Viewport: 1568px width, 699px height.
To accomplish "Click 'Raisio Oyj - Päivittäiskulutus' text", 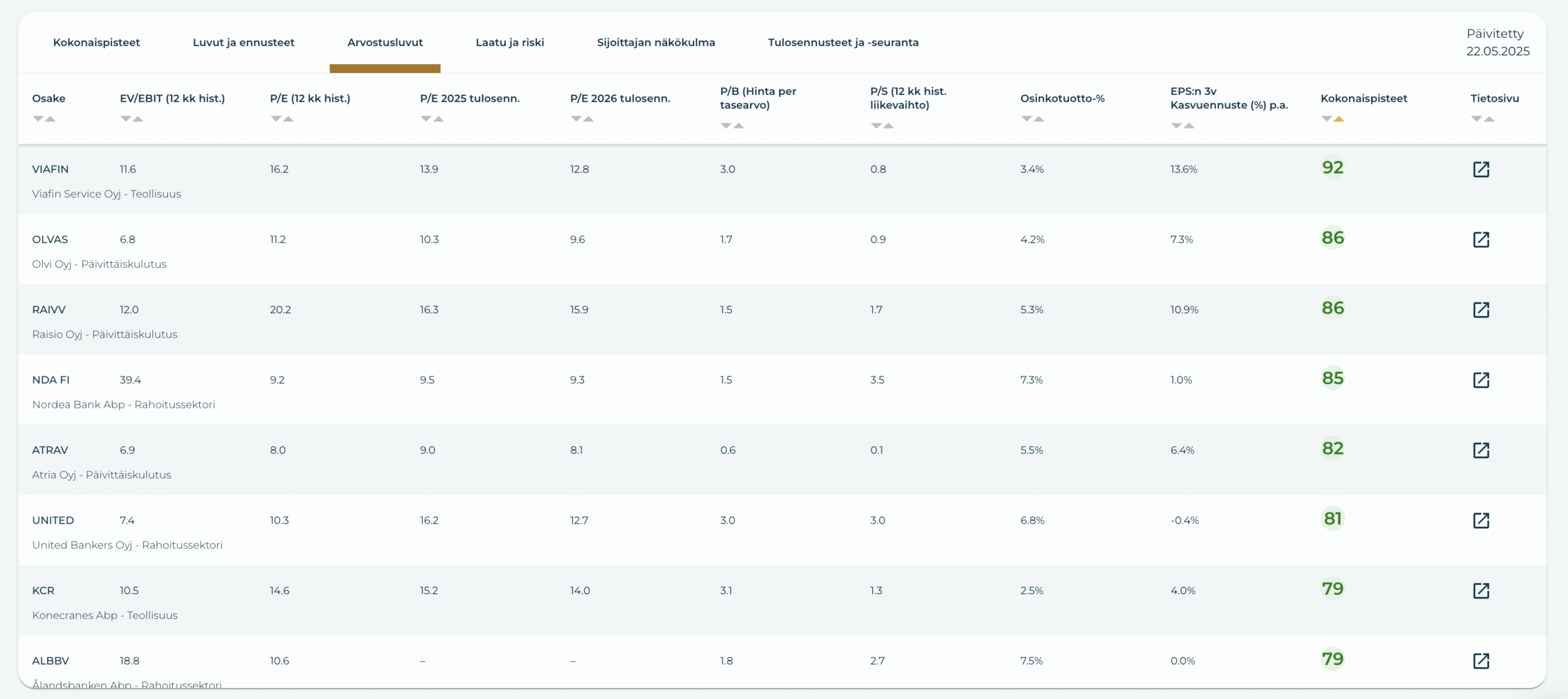I will 105,334.
